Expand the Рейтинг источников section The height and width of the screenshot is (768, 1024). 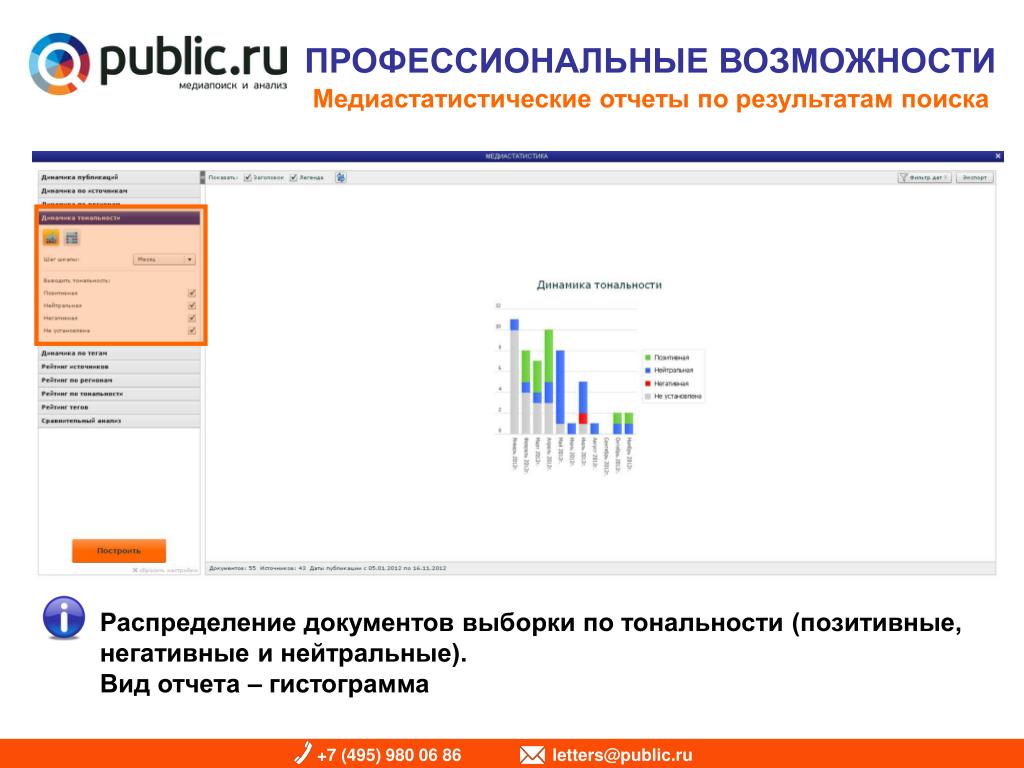pyautogui.click(x=119, y=366)
